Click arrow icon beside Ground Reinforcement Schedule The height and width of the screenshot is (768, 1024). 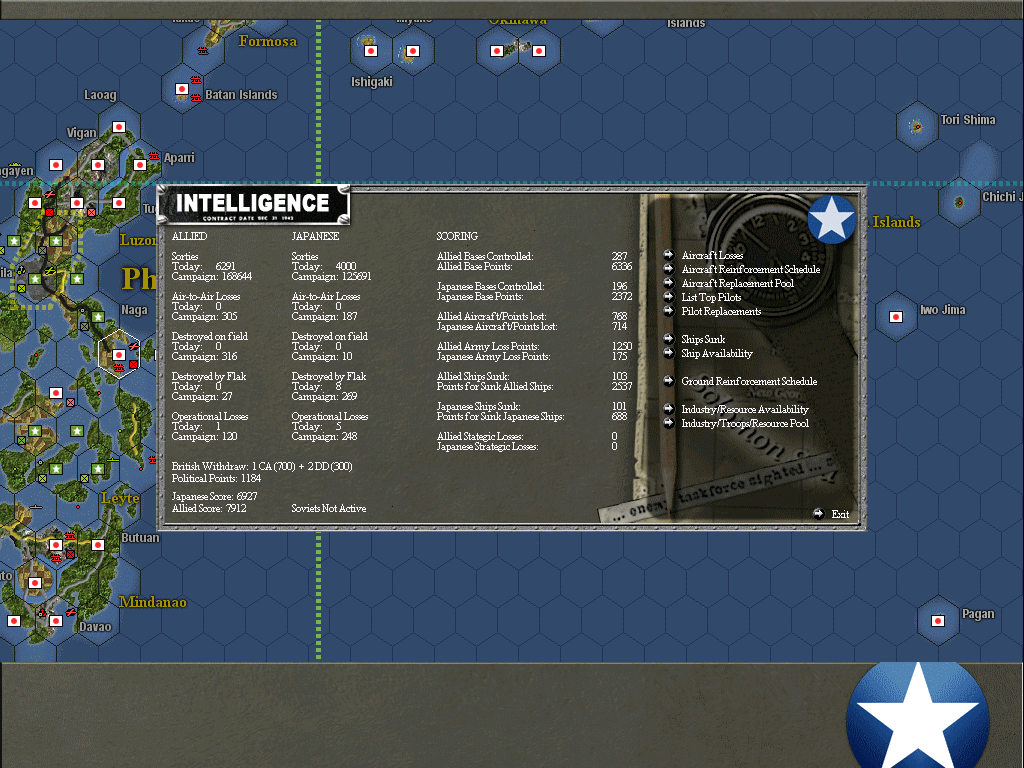click(668, 381)
